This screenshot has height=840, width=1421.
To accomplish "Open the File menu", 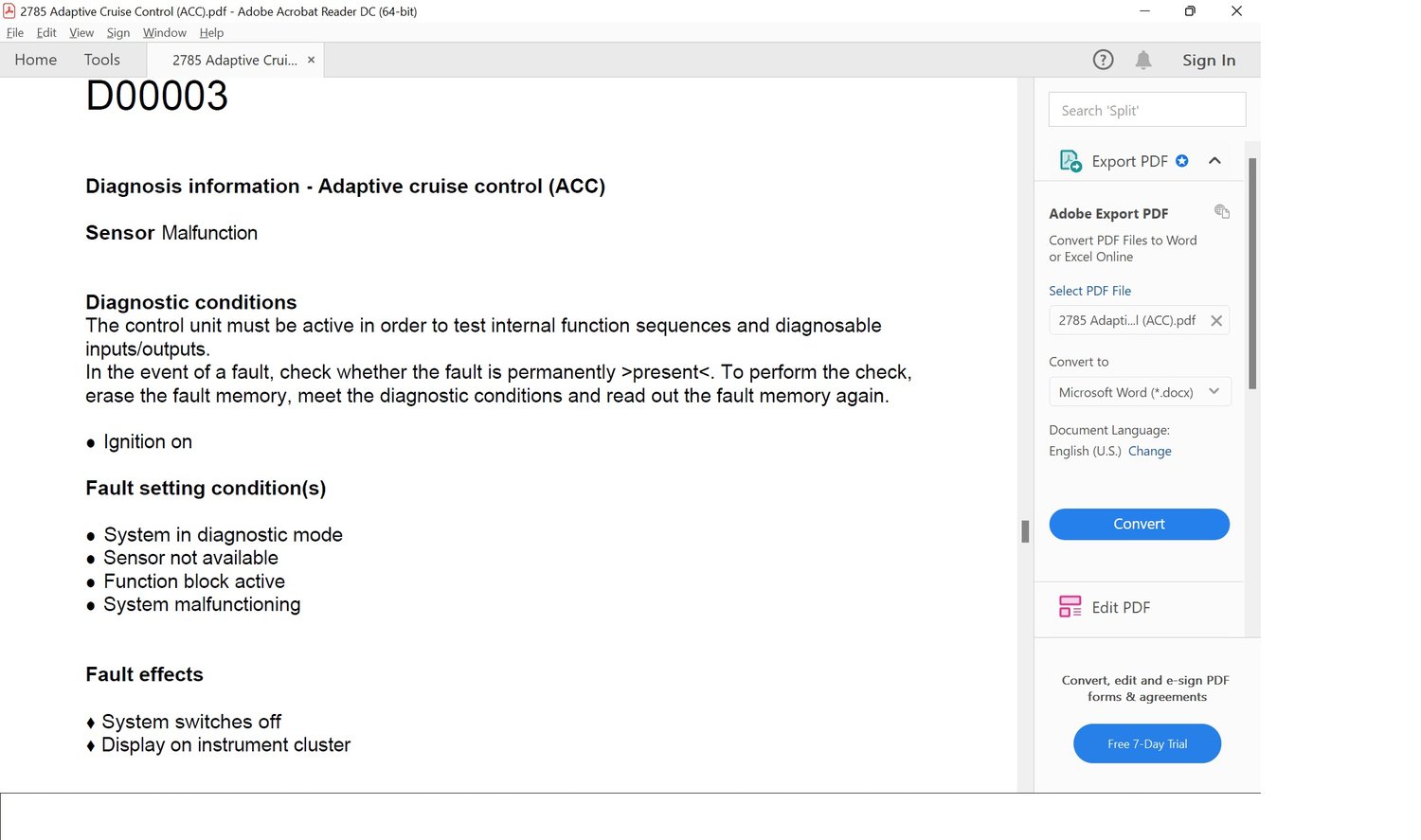I will [15, 32].
